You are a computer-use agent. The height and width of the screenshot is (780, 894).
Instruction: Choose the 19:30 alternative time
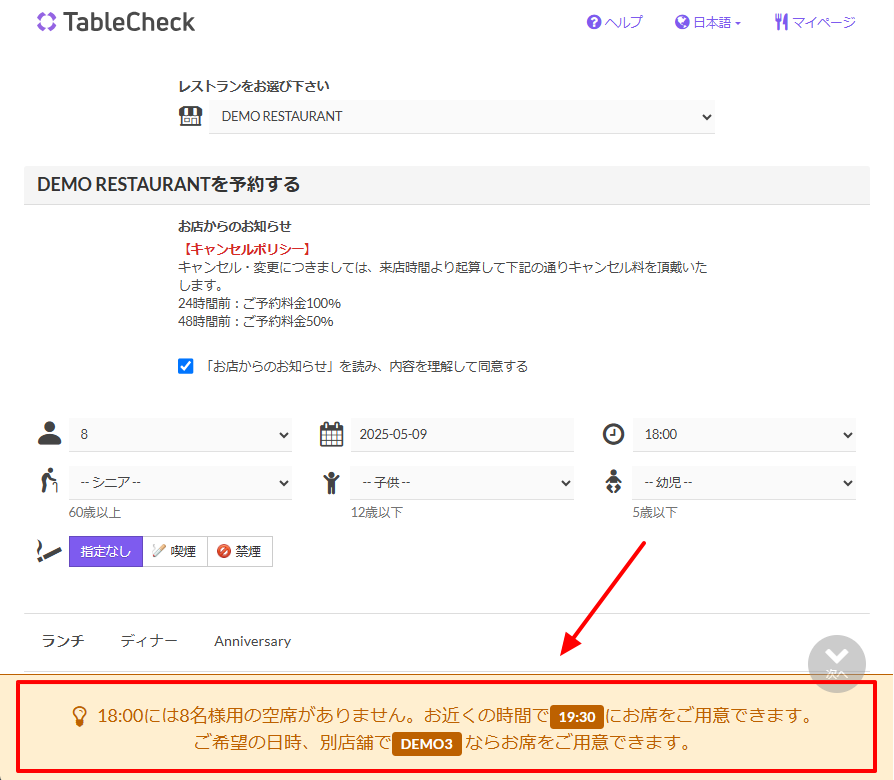tap(576, 717)
